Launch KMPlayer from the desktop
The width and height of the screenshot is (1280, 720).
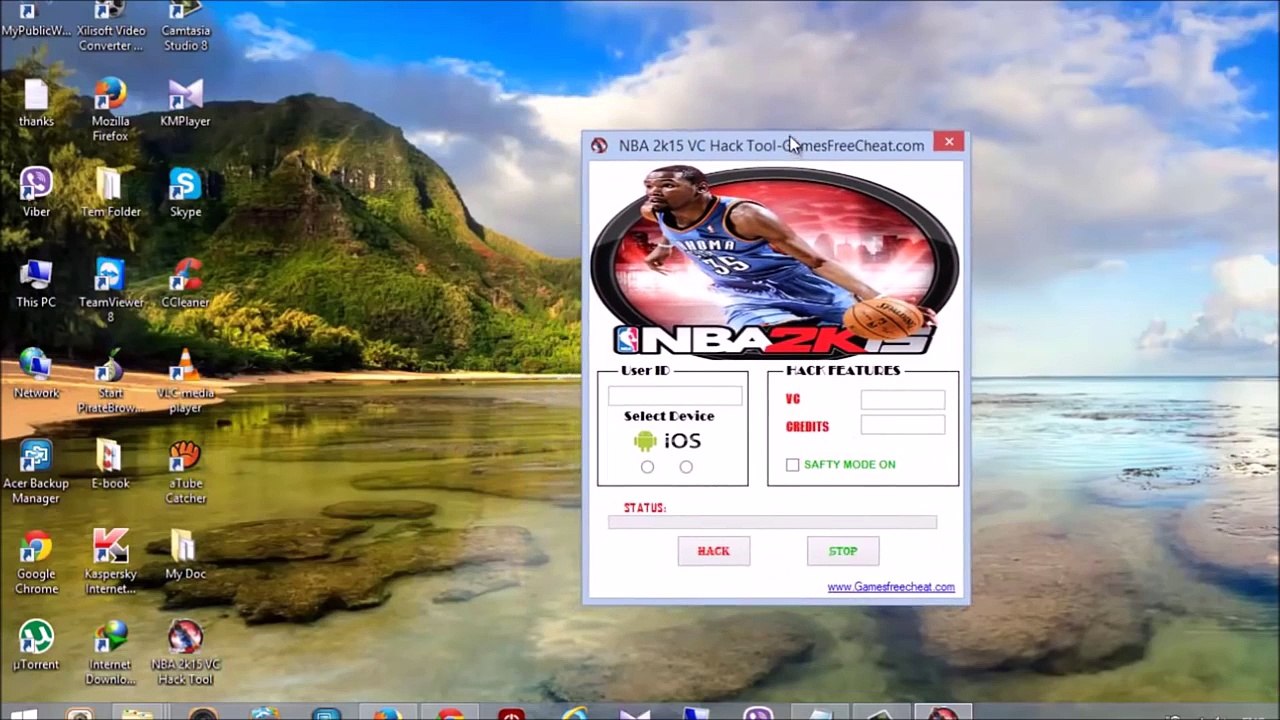point(185,104)
